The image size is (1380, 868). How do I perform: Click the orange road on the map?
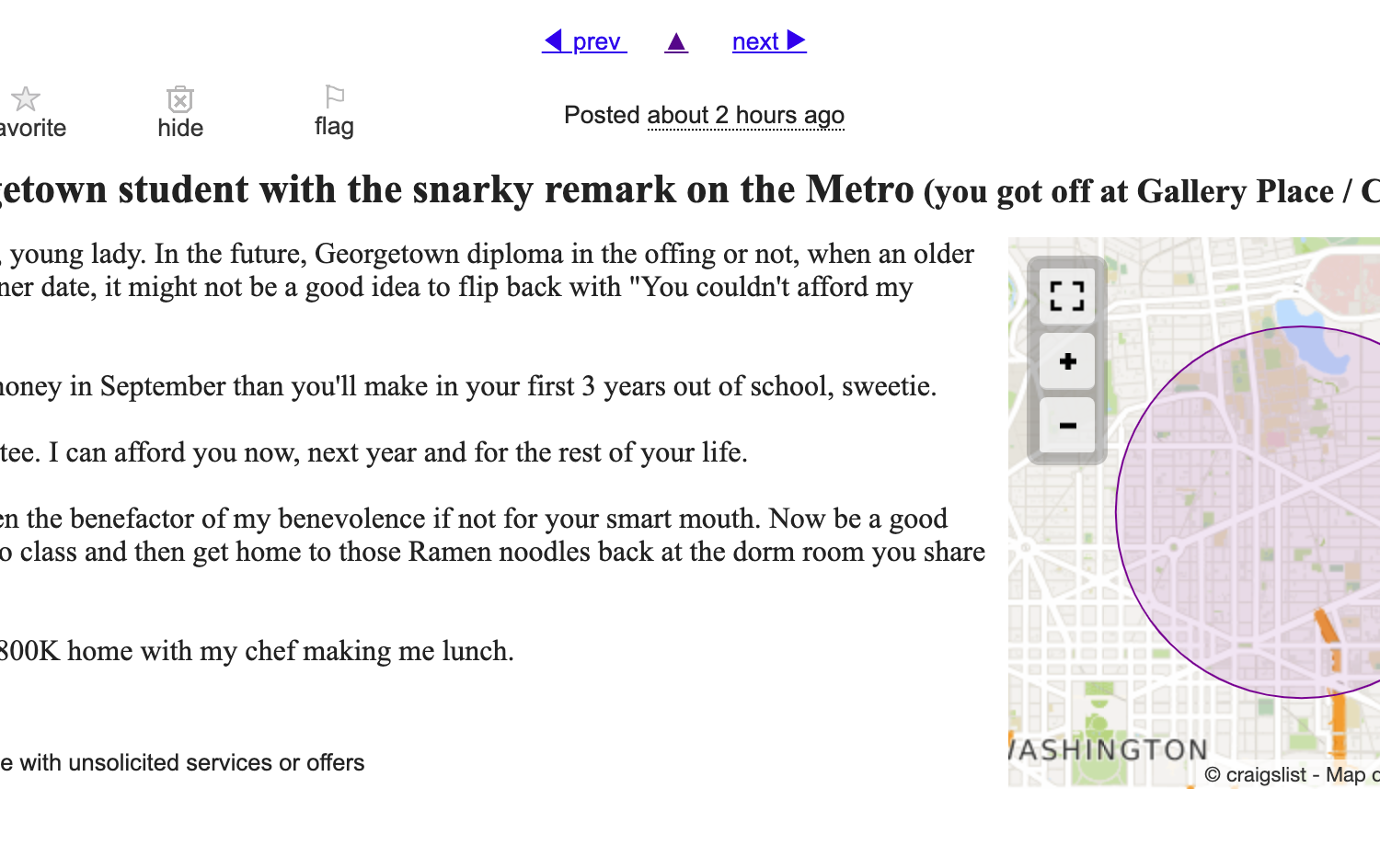(x=1327, y=627)
